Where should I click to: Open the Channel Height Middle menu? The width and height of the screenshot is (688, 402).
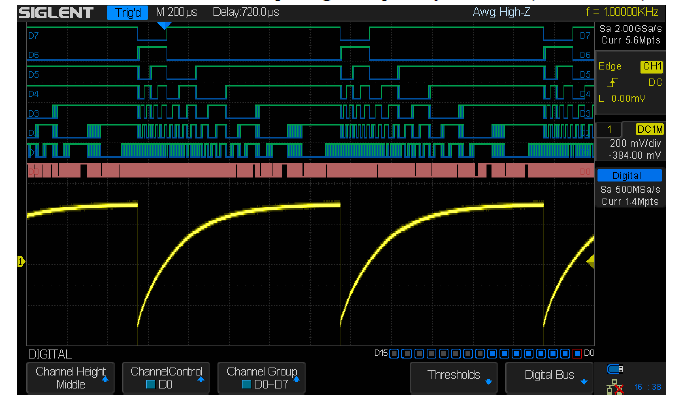tap(70, 378)
